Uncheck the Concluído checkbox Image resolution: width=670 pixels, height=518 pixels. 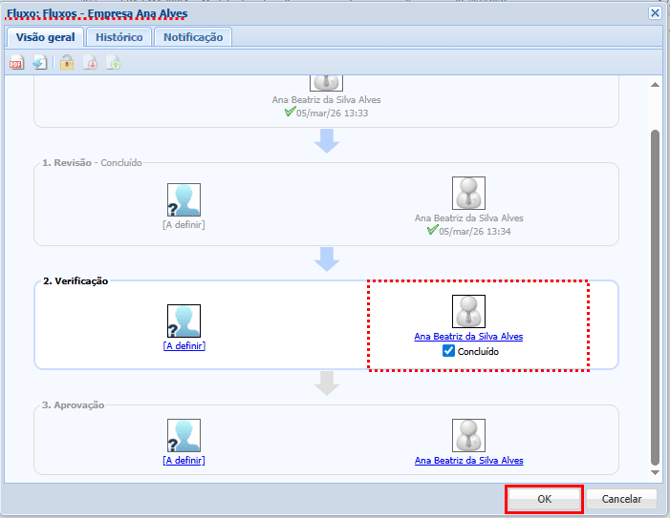pos(448,351)
